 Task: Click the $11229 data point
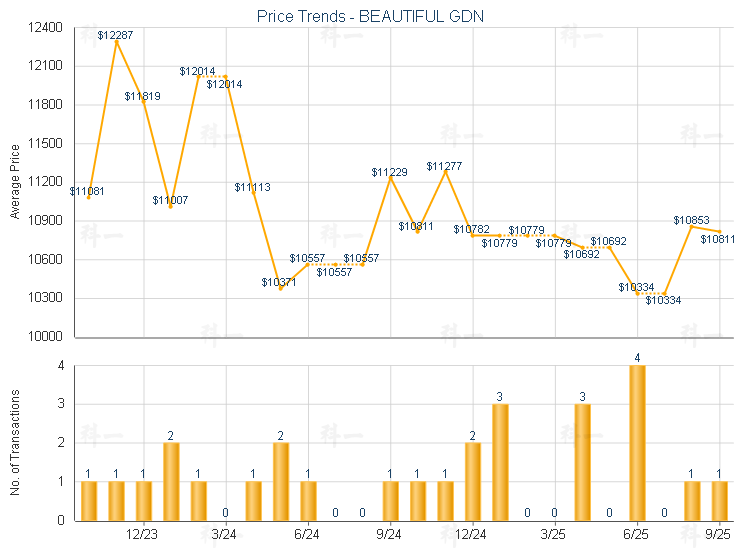pos(390,178)
